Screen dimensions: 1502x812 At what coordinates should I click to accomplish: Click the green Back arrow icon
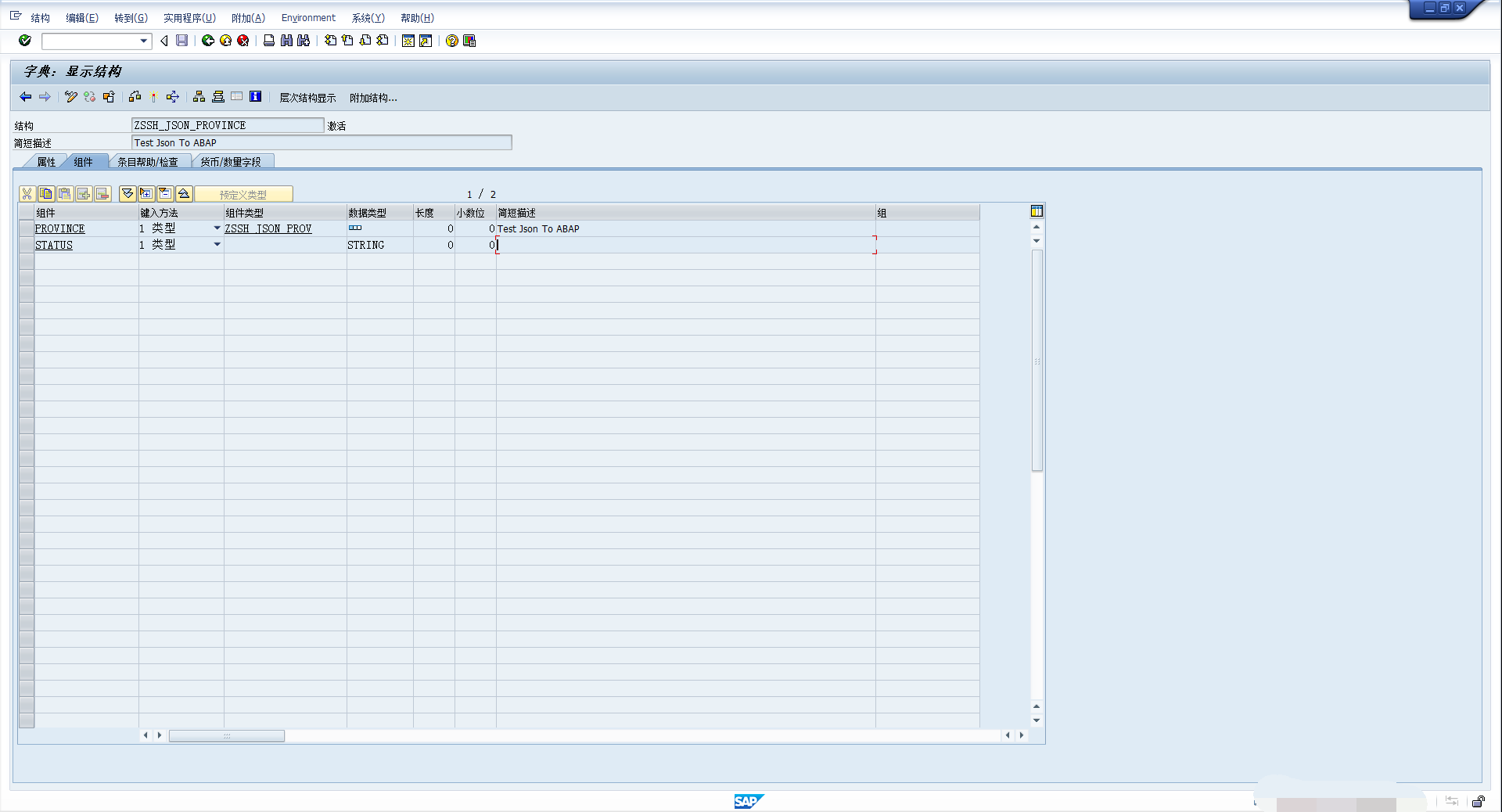point(208,41)
